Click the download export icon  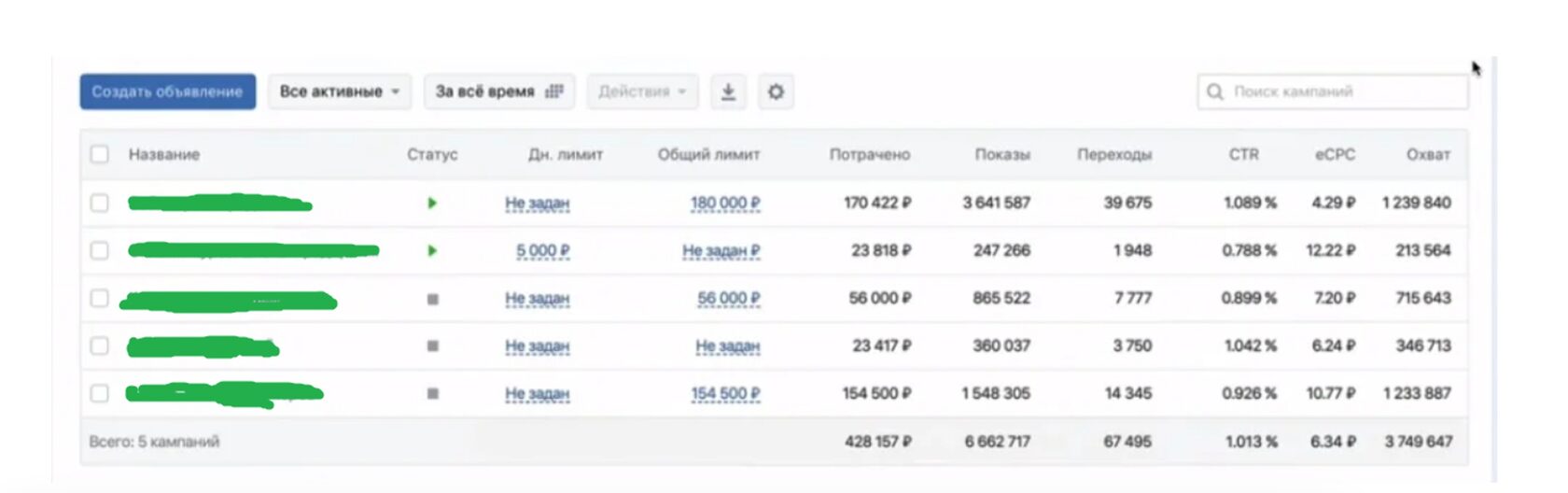(728, 92)
